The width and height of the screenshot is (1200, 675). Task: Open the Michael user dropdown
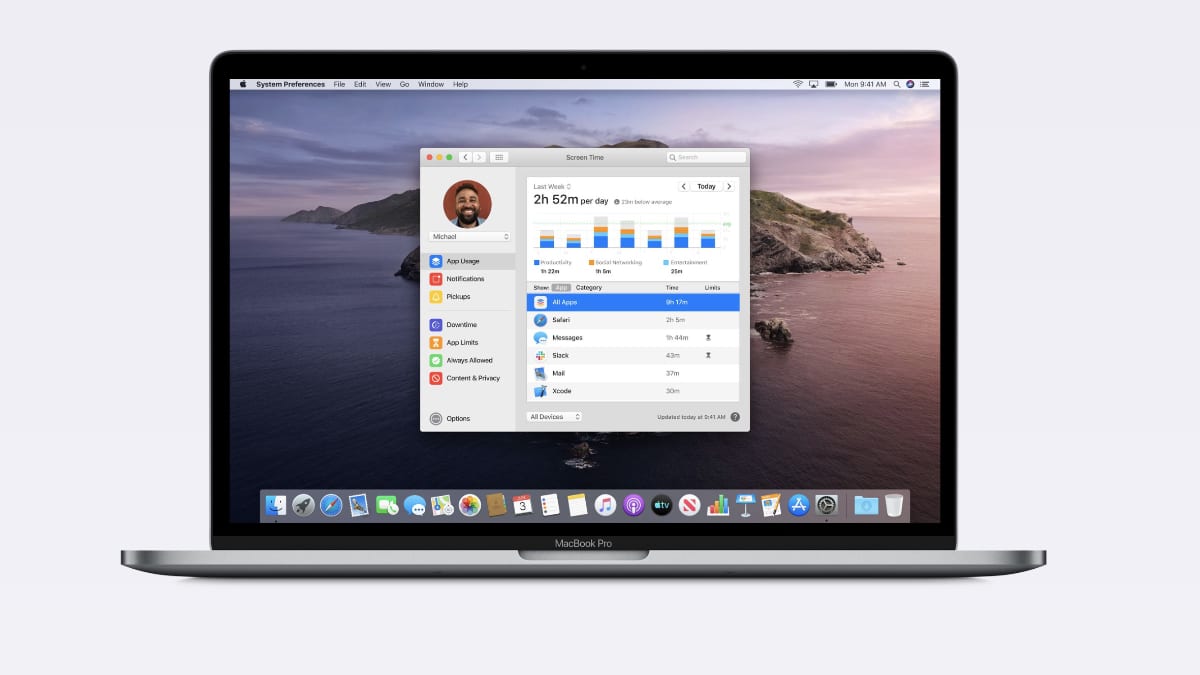click(x=470, y=237)
